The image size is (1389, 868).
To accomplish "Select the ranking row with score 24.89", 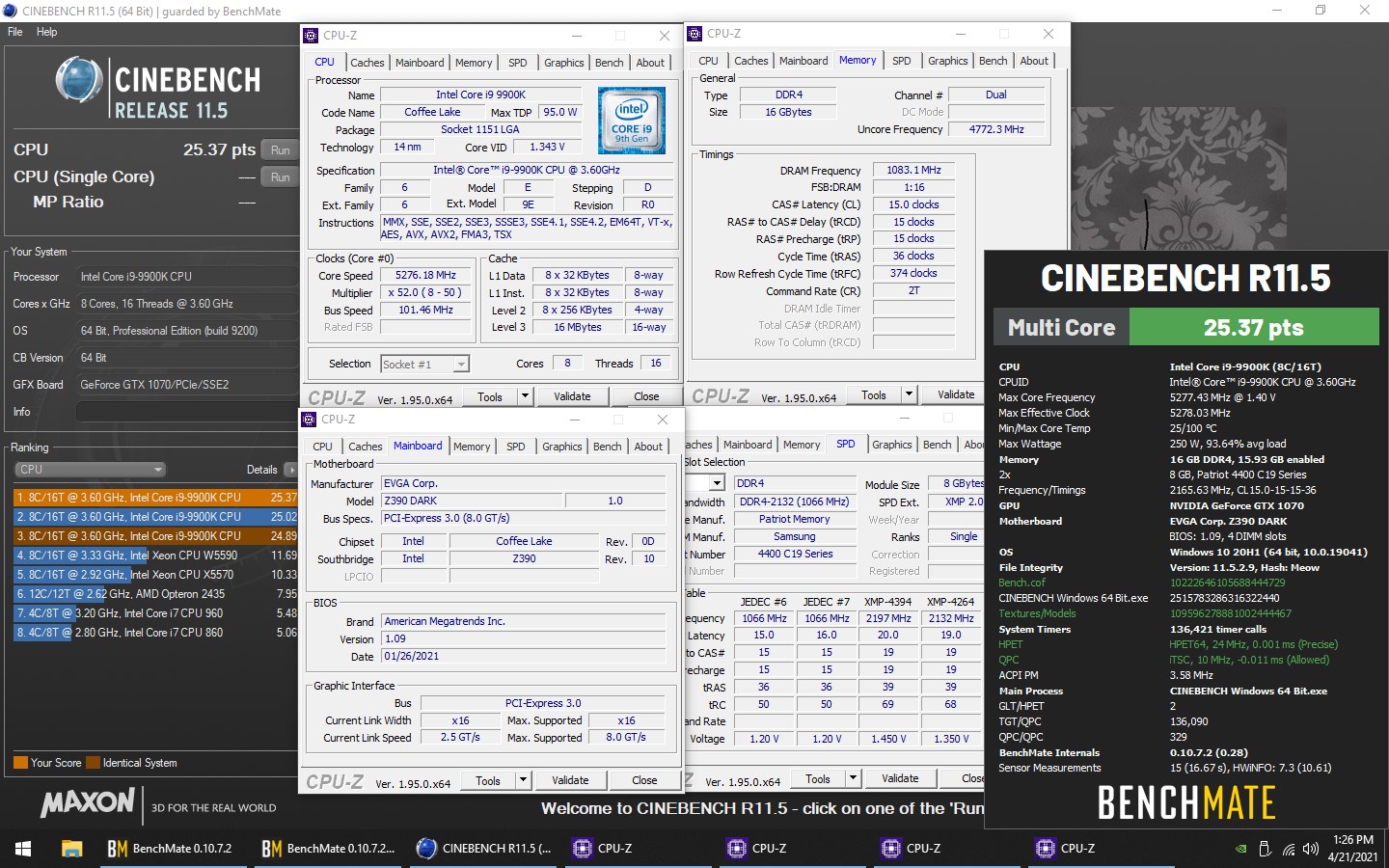I will [x=155, y=536].
